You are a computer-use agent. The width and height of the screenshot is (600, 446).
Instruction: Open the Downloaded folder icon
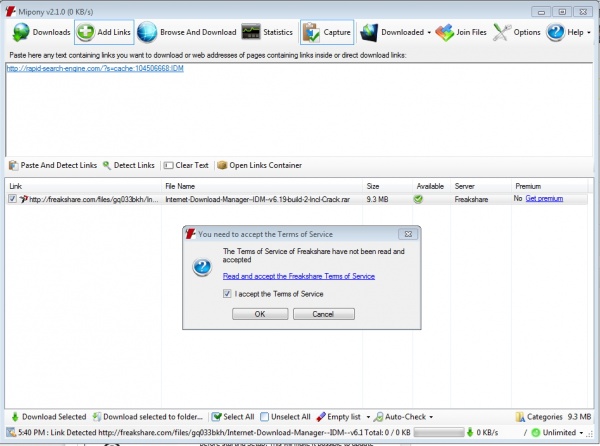click(369, 33)
